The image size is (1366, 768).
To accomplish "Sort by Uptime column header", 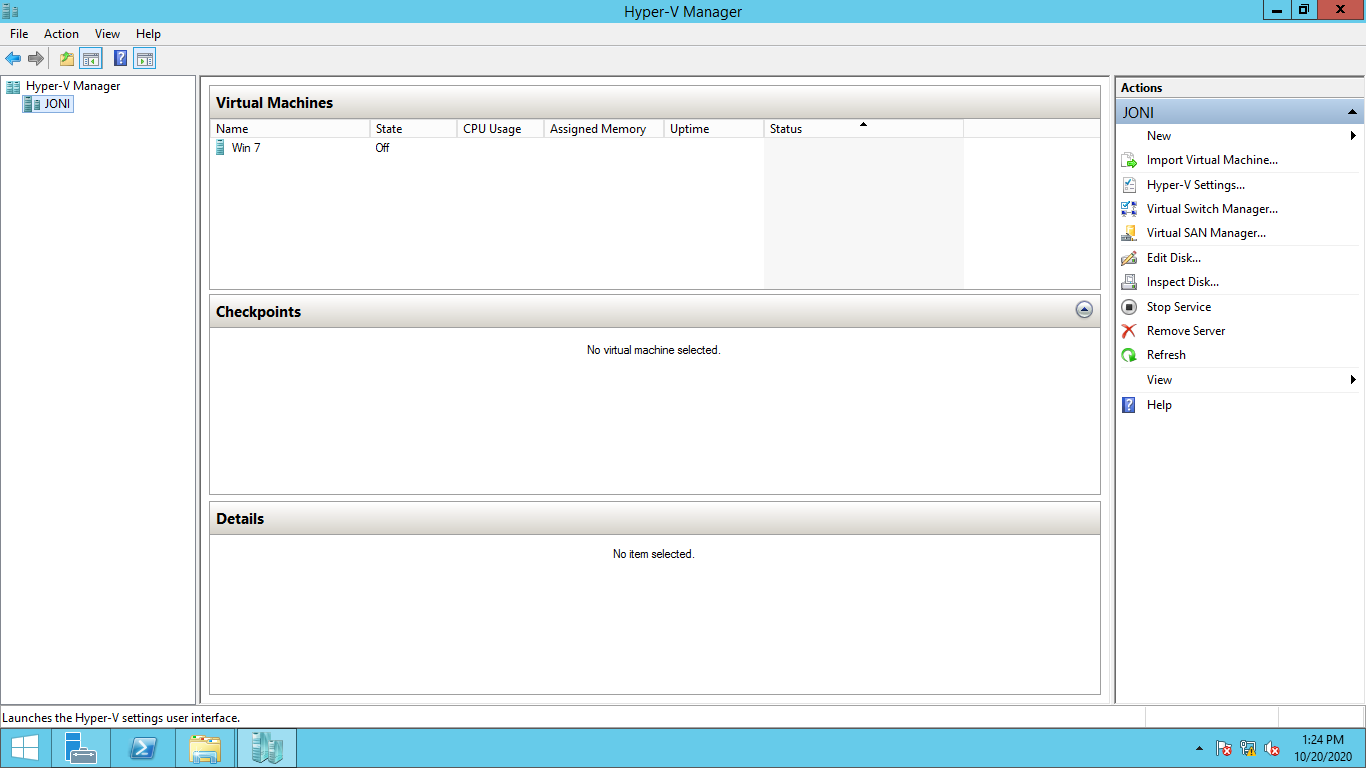I will coord(714,129).
